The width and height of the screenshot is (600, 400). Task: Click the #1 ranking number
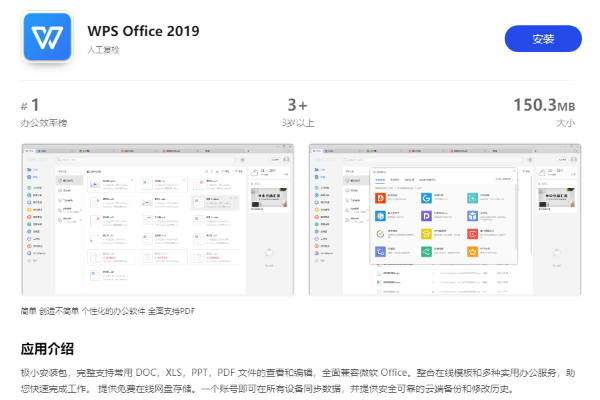point(30,105)
